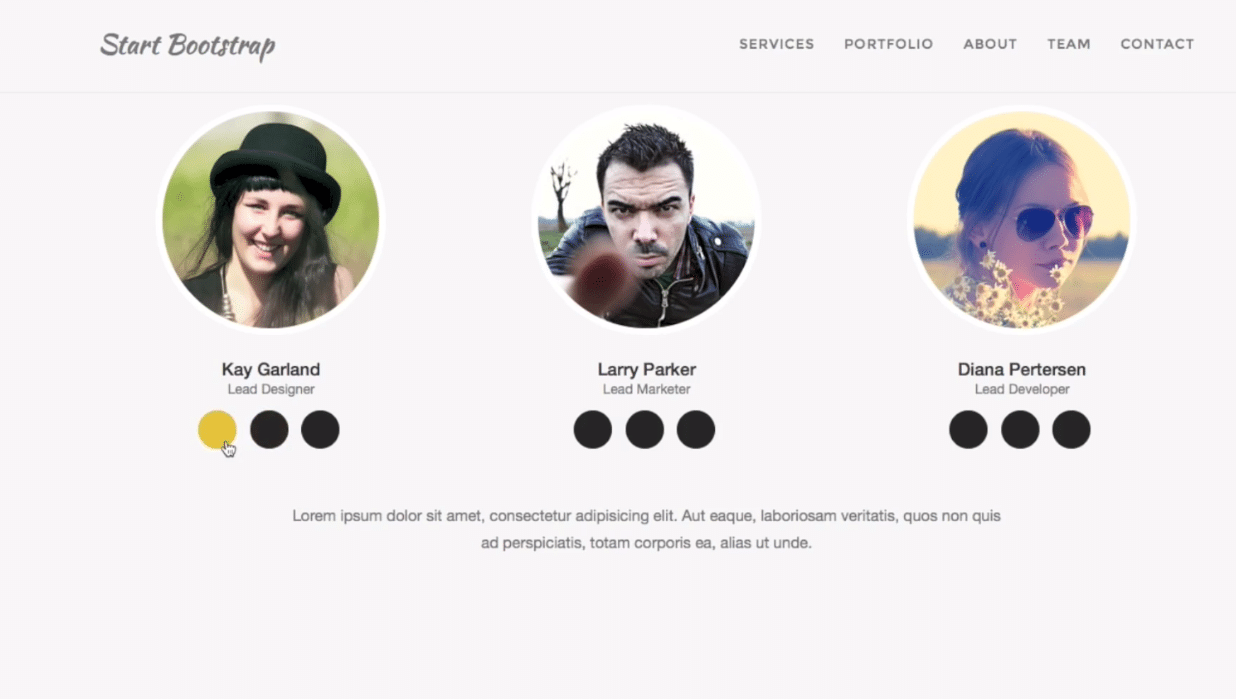
Task: Click the Start Bootstrap brand logo
Action: point(188,46)
